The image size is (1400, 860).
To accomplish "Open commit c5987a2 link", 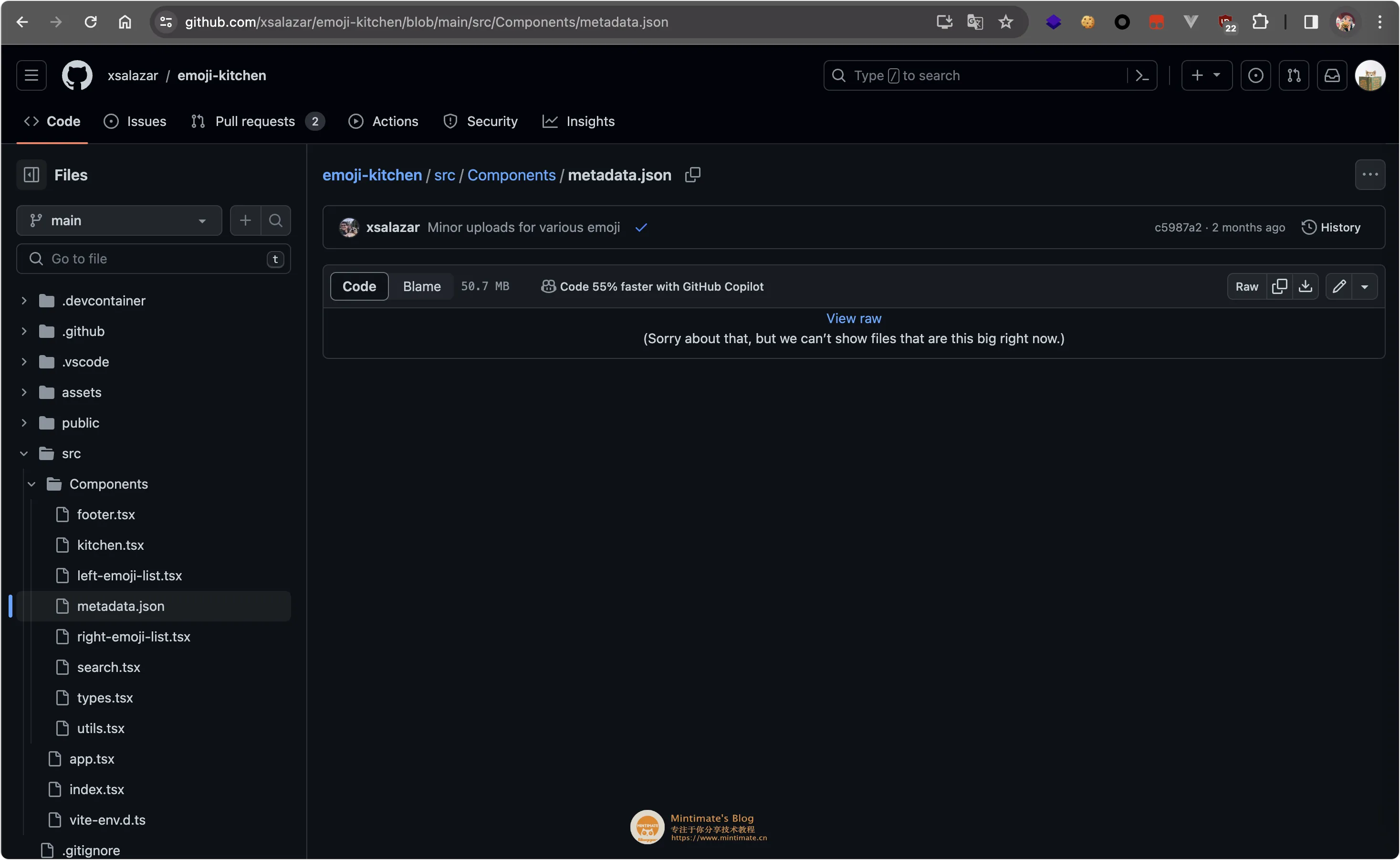I will click(x=1178, y=228).
